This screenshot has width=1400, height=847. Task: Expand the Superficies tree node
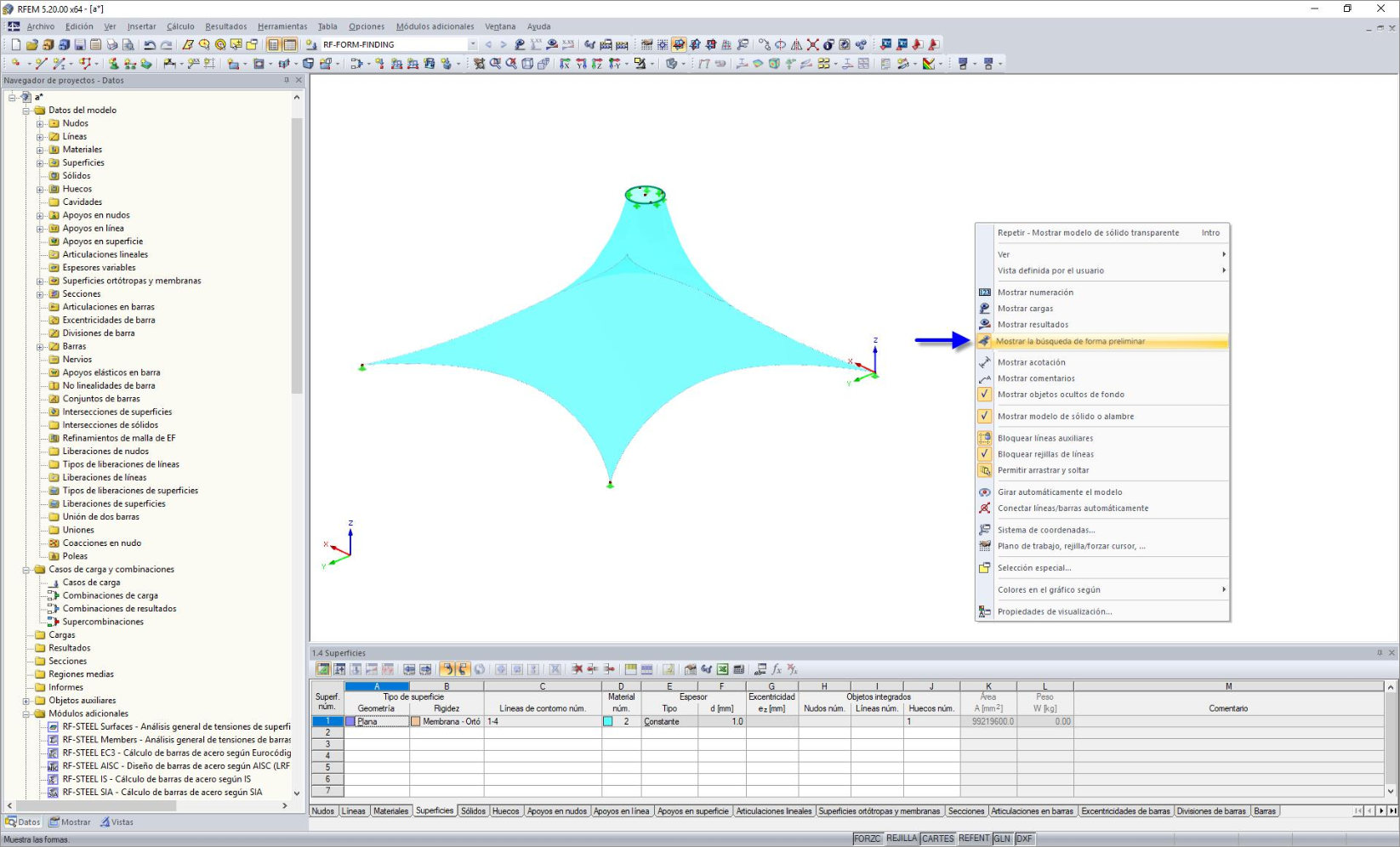pyautogui.click(x=39, y=162)
